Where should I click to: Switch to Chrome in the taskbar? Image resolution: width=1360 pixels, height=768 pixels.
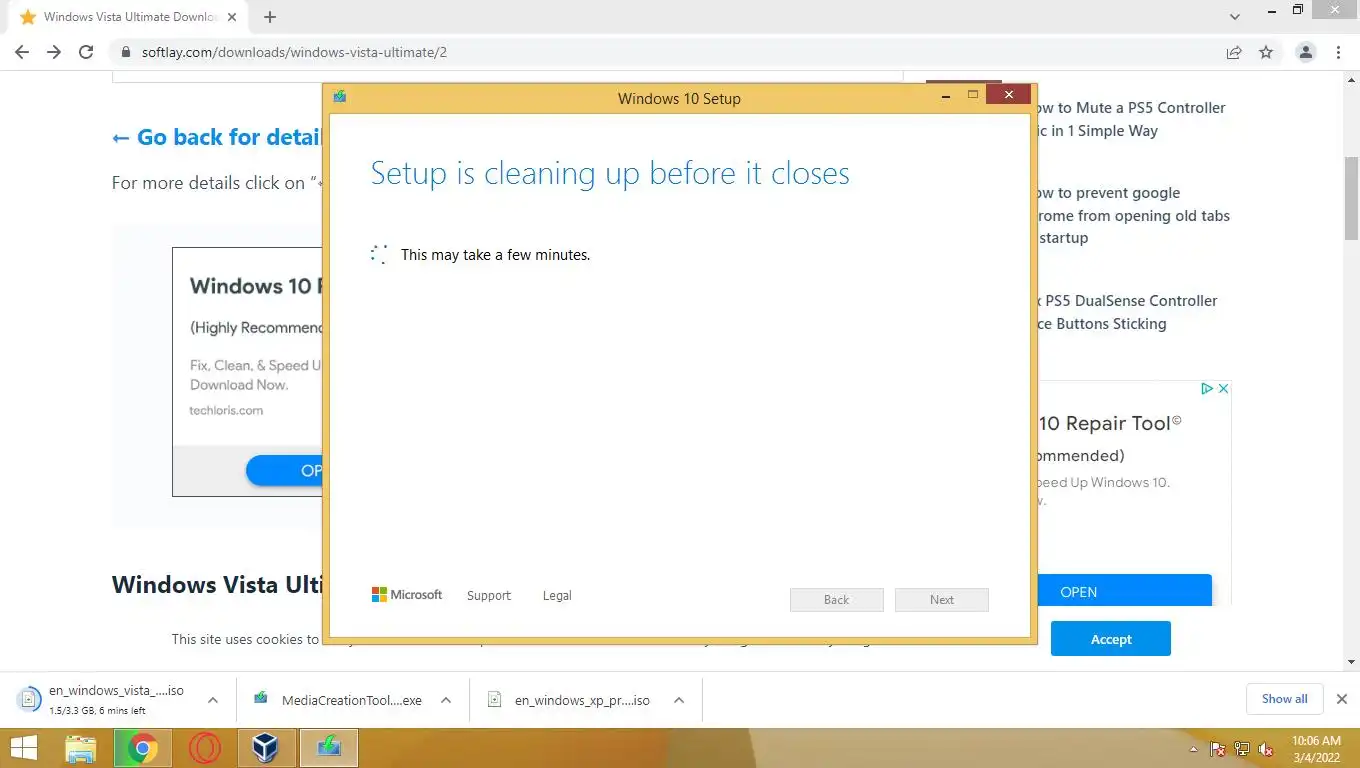143,748
